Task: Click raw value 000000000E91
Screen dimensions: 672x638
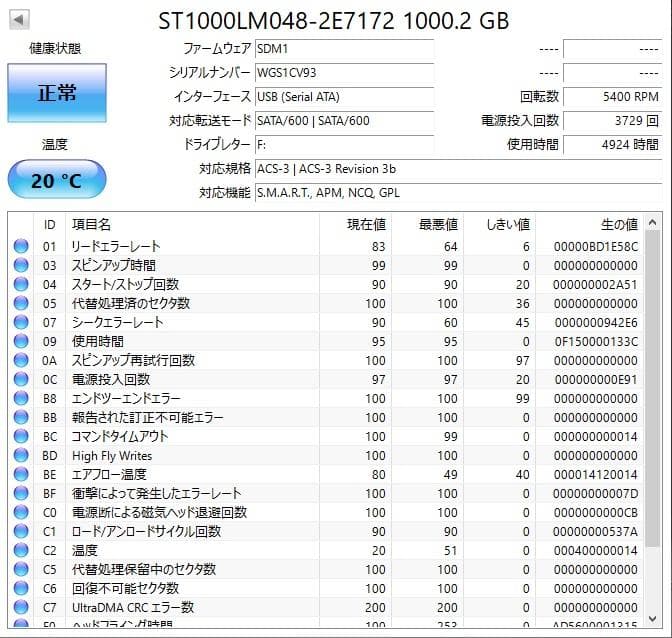Action: [596, 380]
